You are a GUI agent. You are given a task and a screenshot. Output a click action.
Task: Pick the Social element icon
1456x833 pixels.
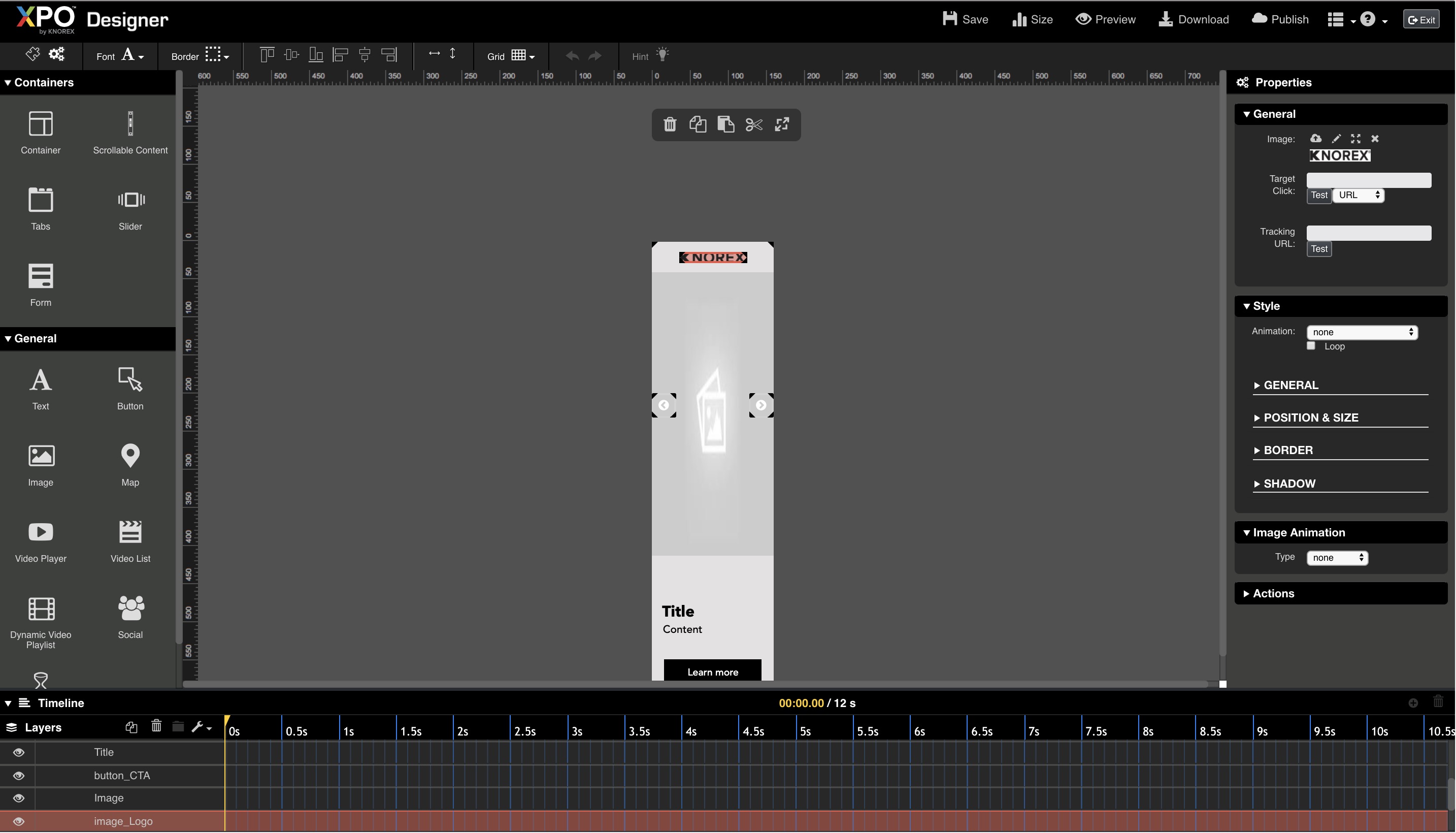click(x=130, y=608)
